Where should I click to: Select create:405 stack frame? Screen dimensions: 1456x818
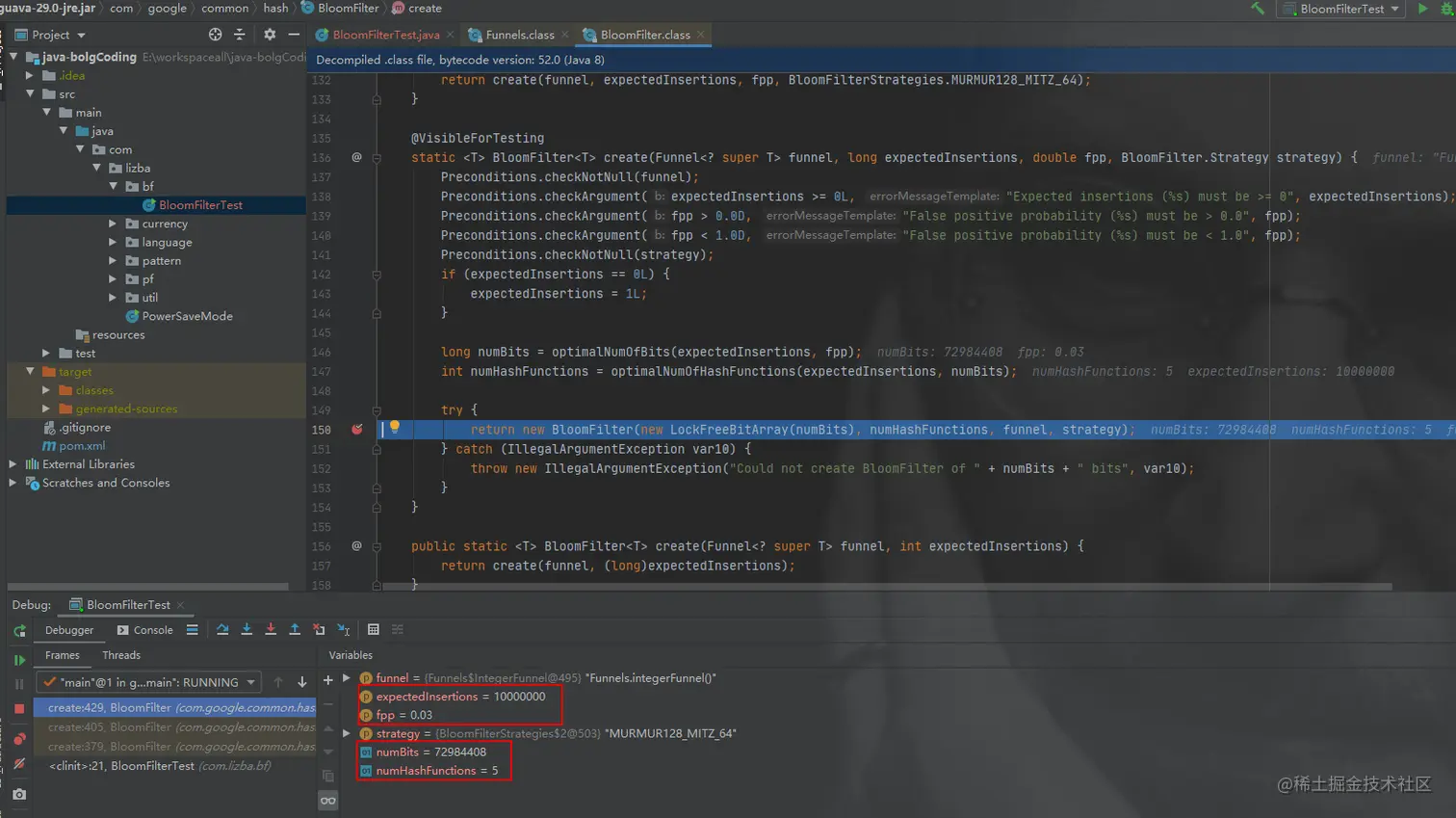175,727
